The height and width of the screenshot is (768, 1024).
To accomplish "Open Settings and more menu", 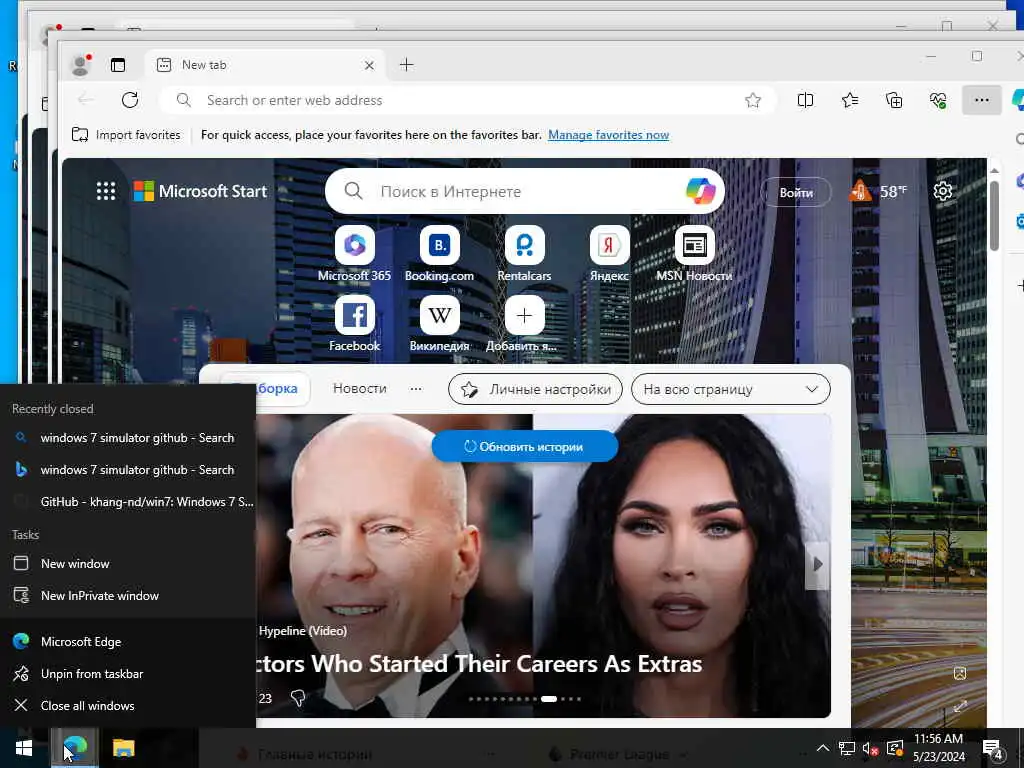I will coord(982,100).
